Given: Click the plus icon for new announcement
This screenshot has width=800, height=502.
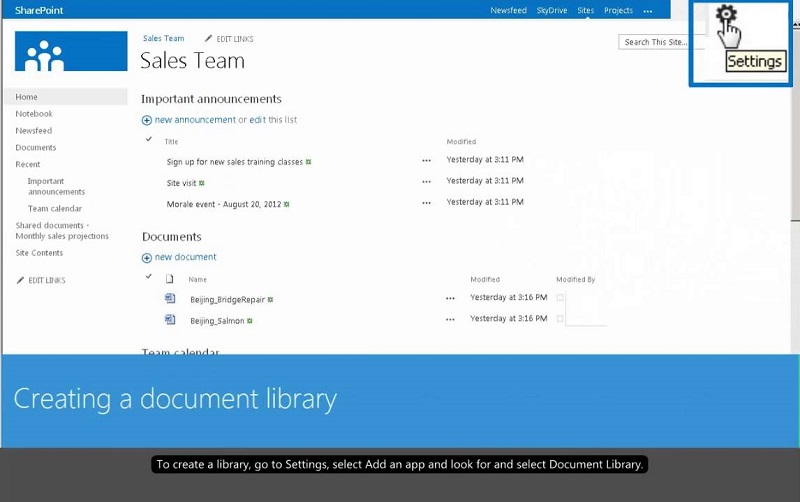Looking at the screenshot, I should [x=146, y=120].
